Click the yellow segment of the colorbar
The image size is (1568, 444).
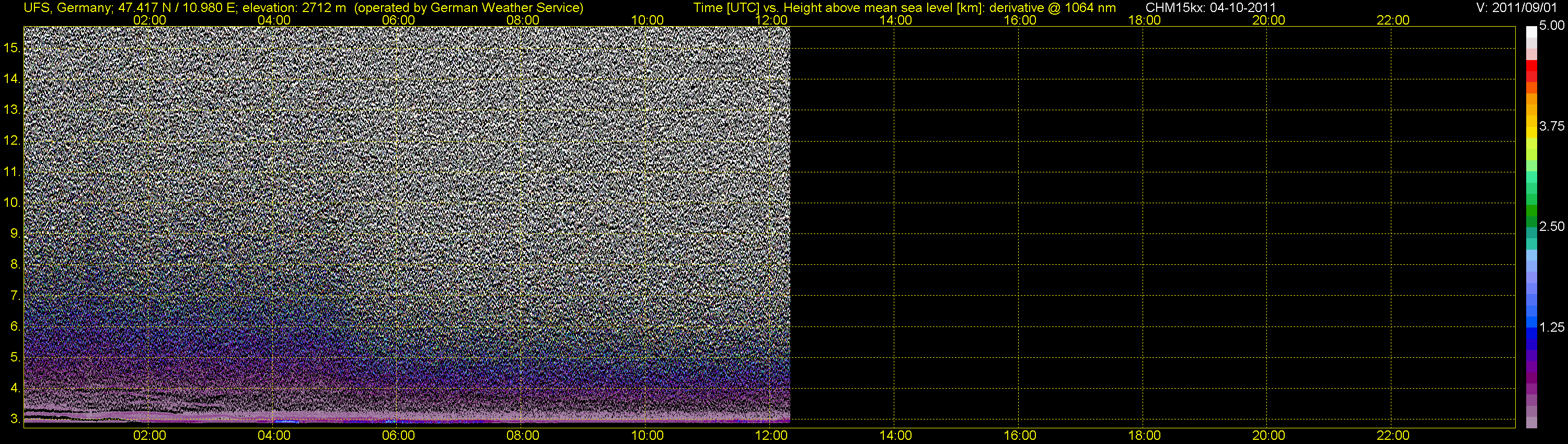point(1531,133)
